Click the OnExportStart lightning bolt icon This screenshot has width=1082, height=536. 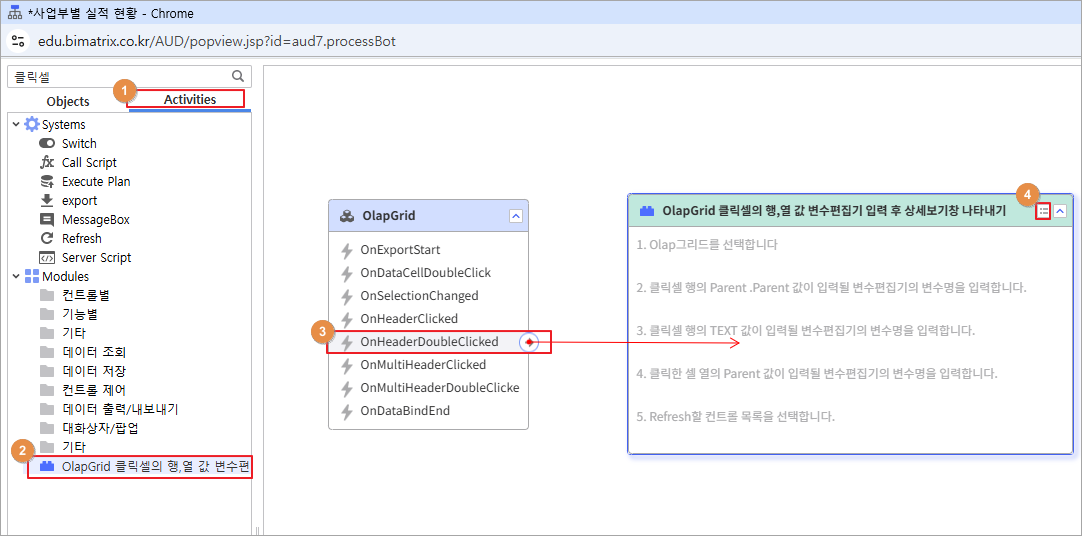coord(347,250)
